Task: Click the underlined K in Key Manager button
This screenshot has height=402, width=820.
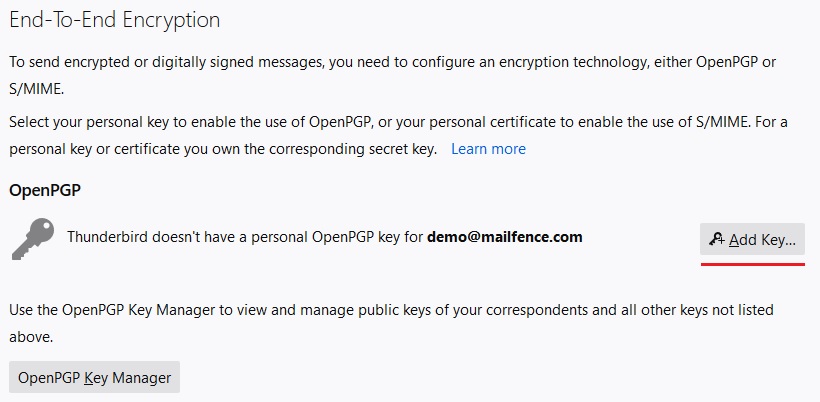Action: coord(88,378)
